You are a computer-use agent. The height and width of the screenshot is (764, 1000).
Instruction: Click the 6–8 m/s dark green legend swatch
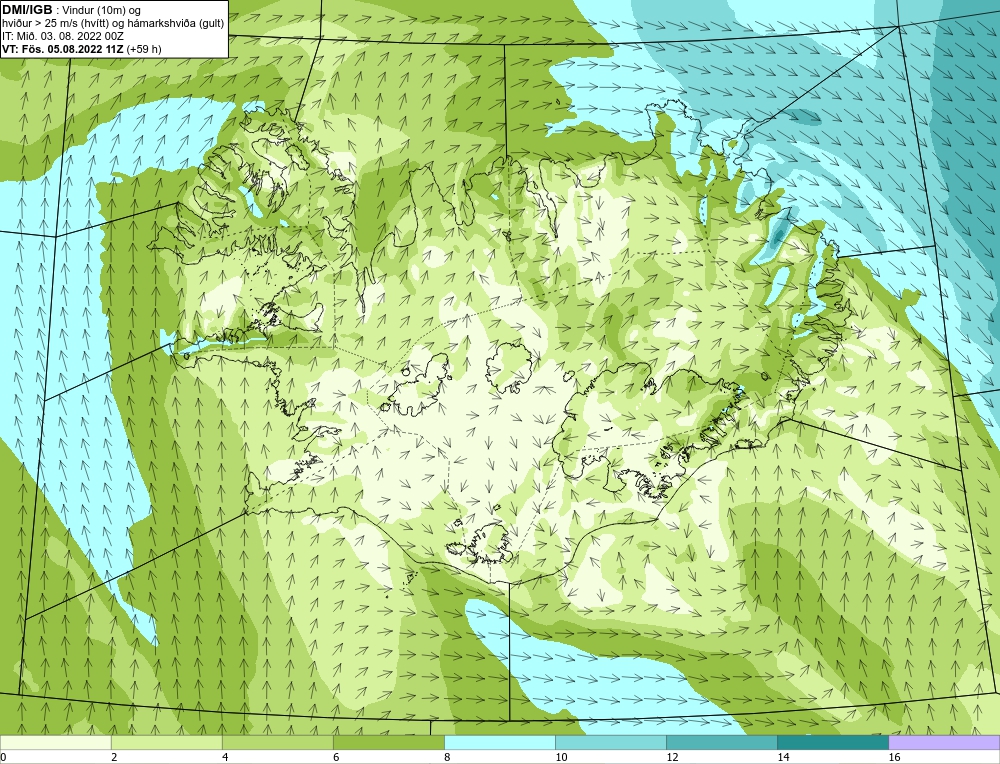tap(388, 742)
